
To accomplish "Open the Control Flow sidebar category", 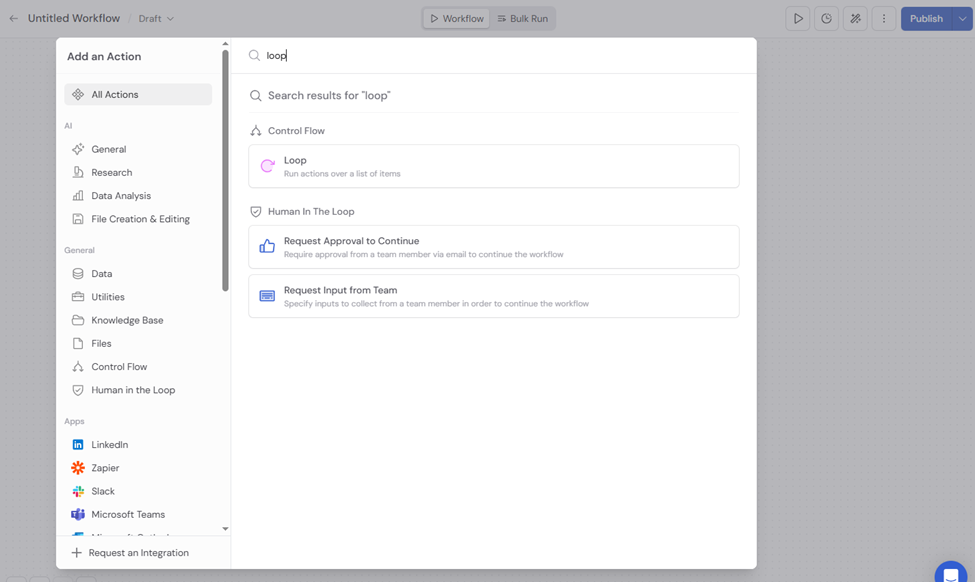I will click(138, 367).
